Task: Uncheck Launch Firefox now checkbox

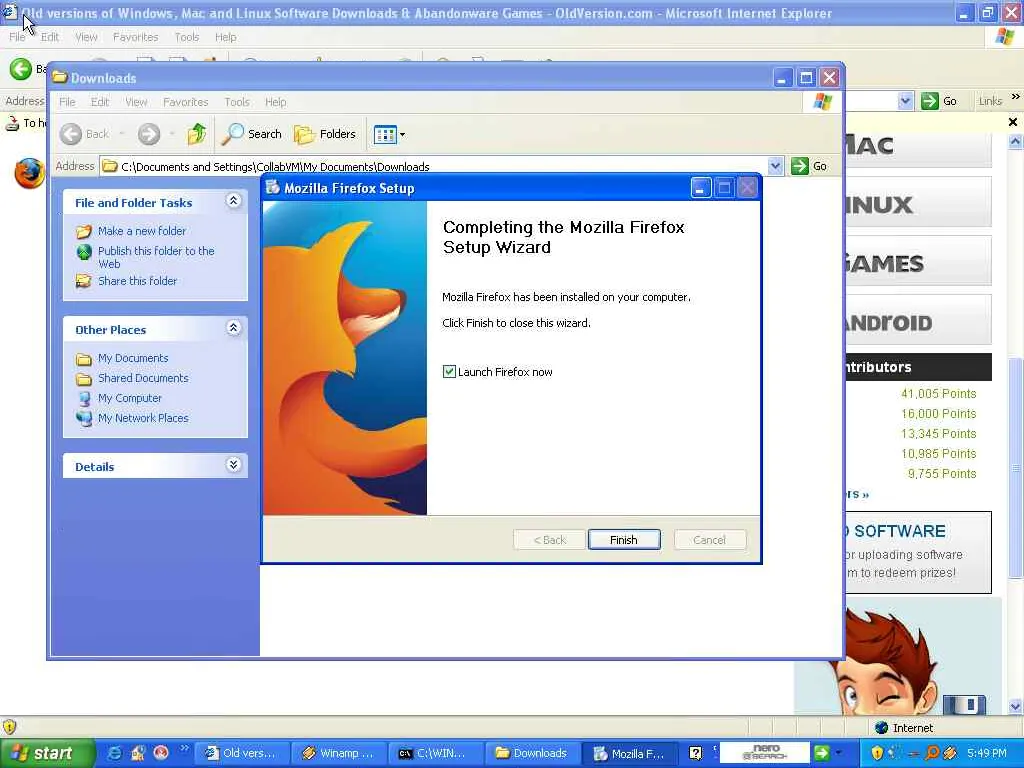Action: click(449, 372)
